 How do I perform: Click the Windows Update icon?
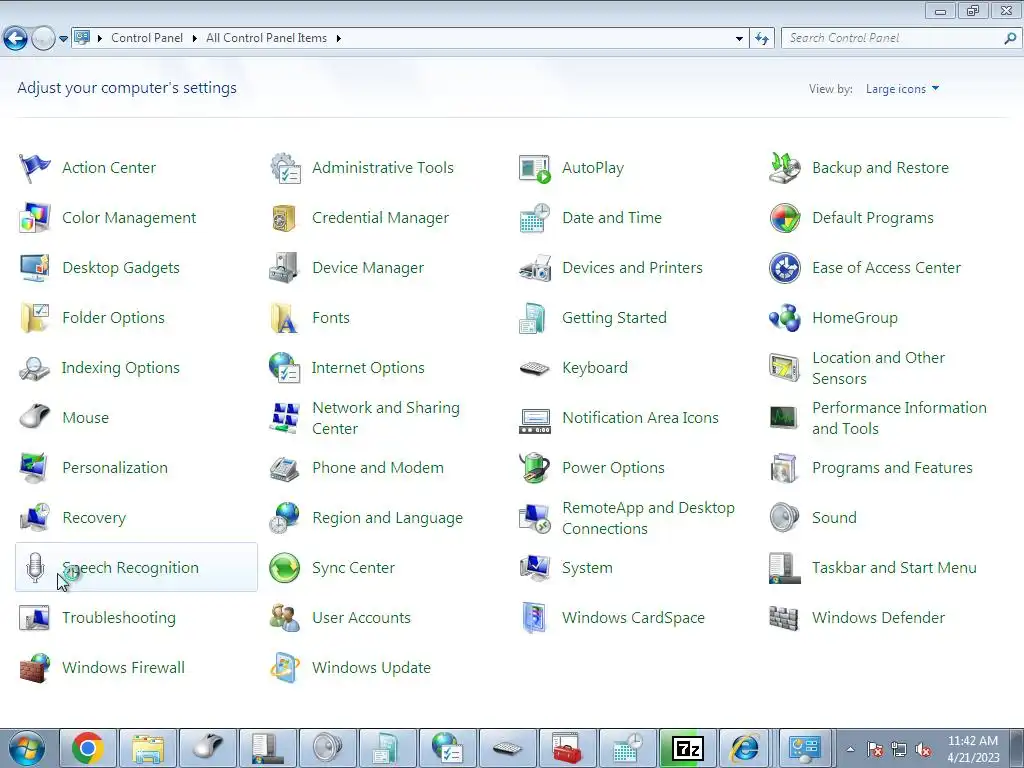point(285,668)
